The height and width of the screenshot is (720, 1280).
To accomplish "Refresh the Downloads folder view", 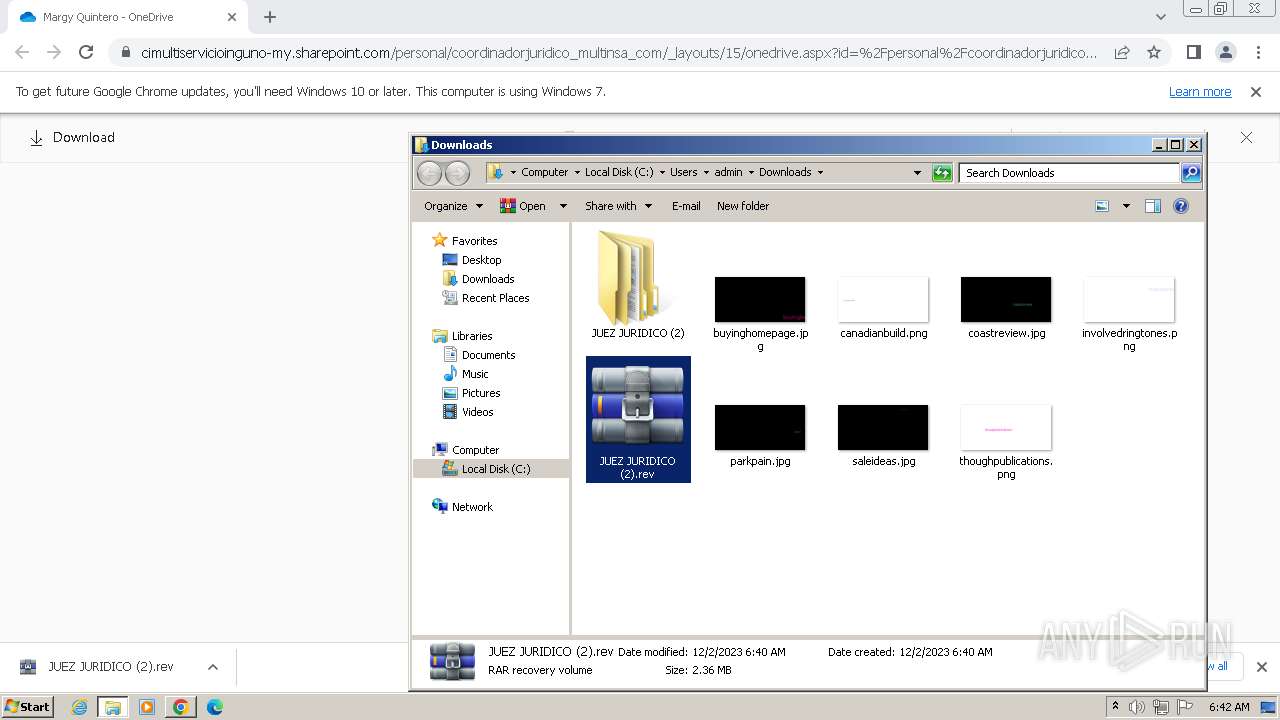I will [x=942, y=173].
